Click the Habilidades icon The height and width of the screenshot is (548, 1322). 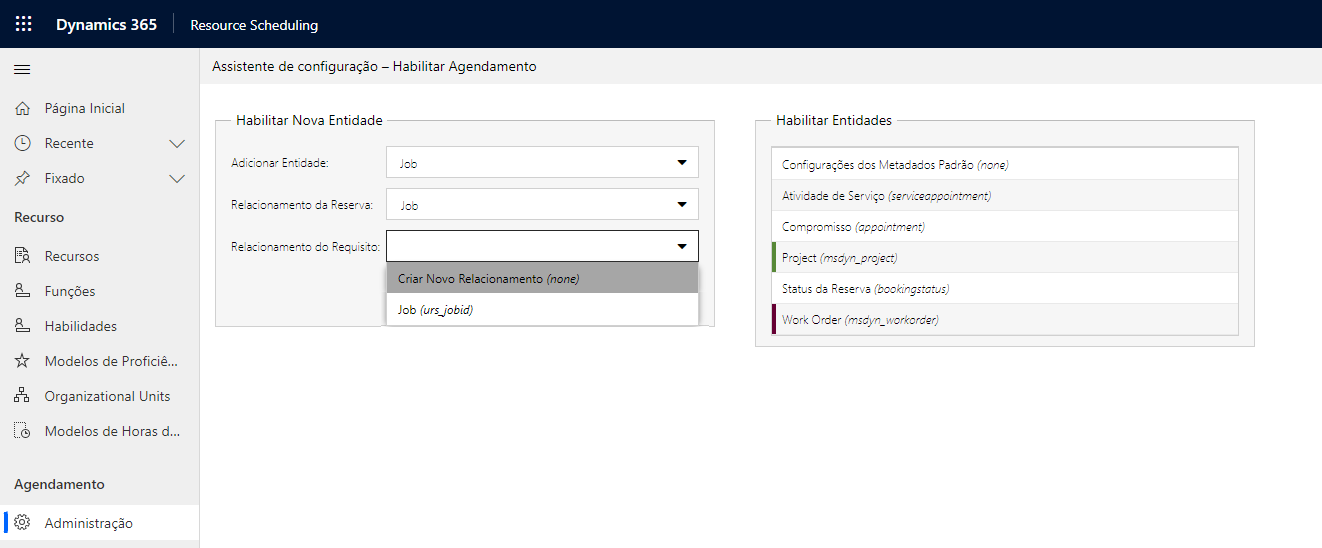coord(23,326)
